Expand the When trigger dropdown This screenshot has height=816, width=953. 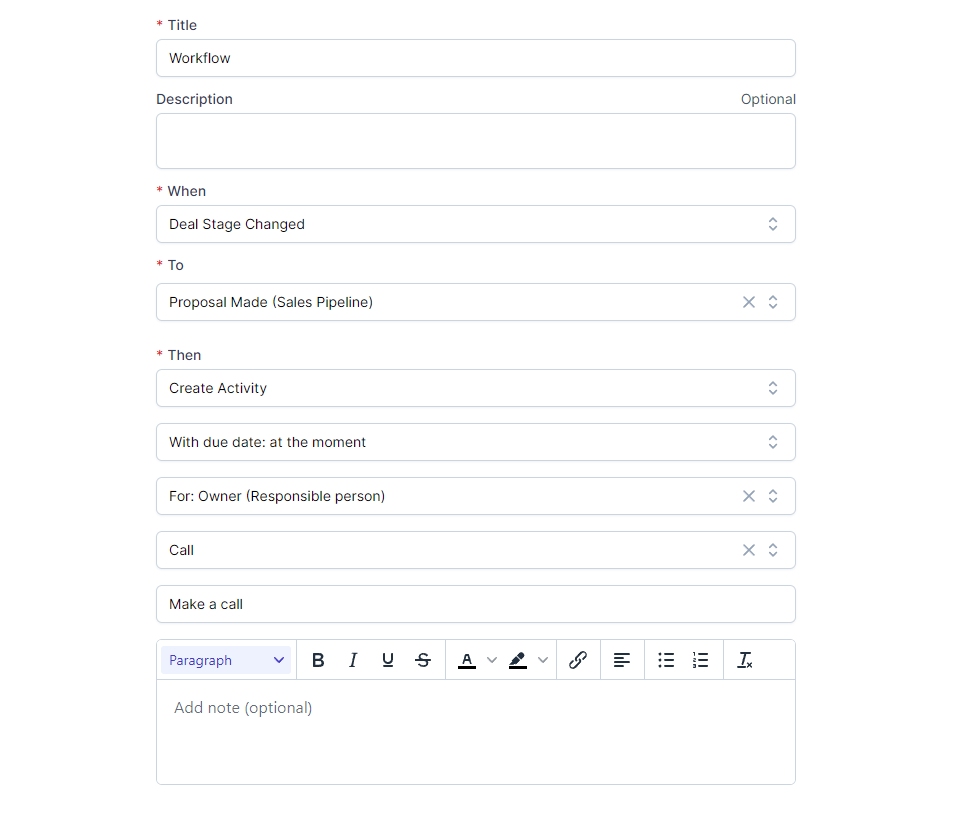tap(475, 224)
